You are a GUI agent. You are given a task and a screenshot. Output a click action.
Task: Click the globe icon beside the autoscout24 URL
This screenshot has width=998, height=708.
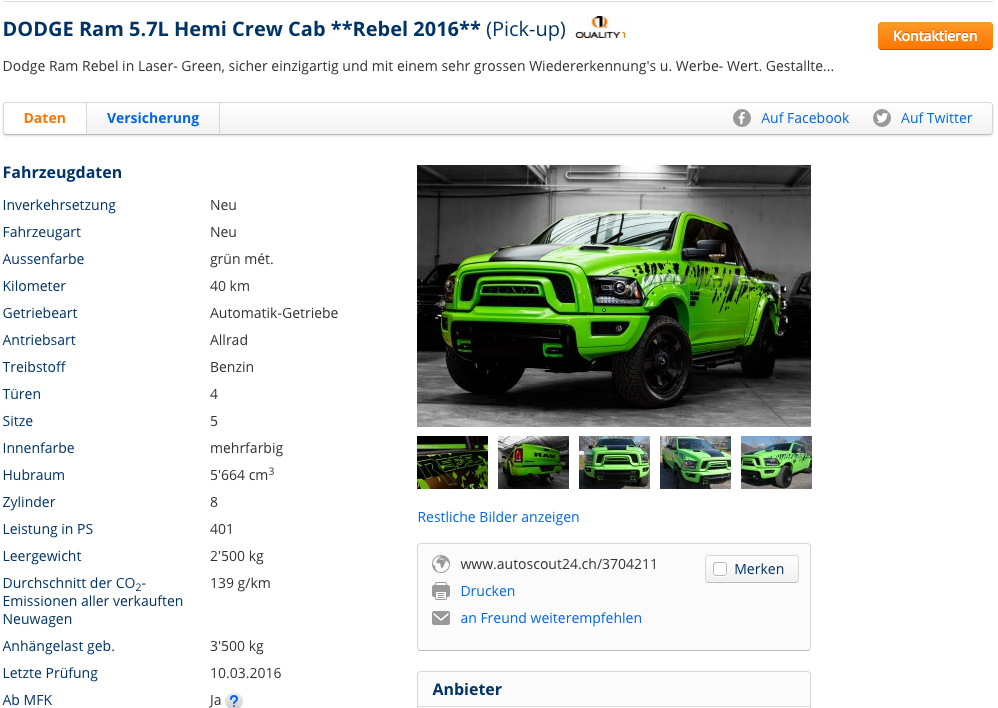click(441, 564)
